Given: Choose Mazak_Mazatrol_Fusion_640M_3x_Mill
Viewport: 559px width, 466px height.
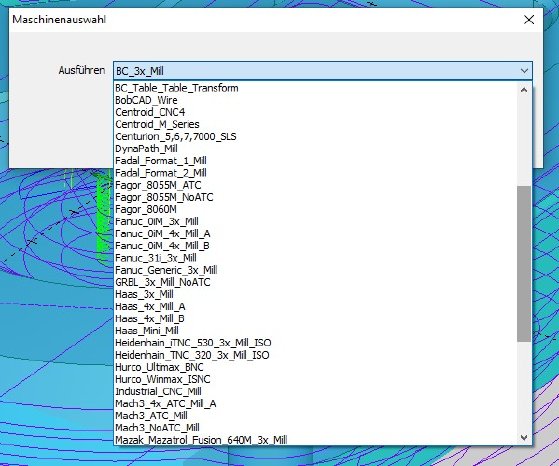Looking at the screenshot, I should click(316, 440).
